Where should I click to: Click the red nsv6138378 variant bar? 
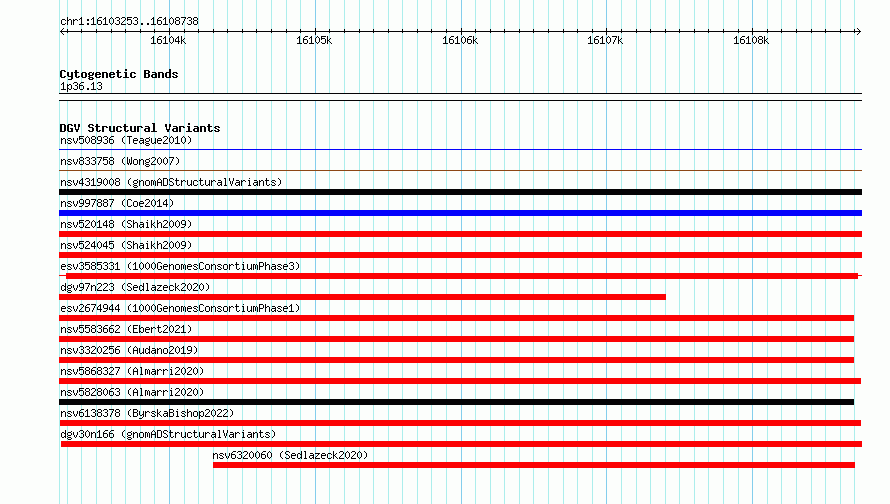[x=460, y=423]
